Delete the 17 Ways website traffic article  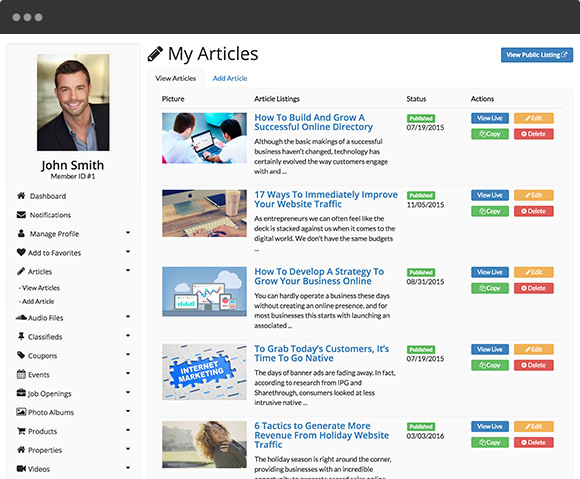(x=533, y=211)
